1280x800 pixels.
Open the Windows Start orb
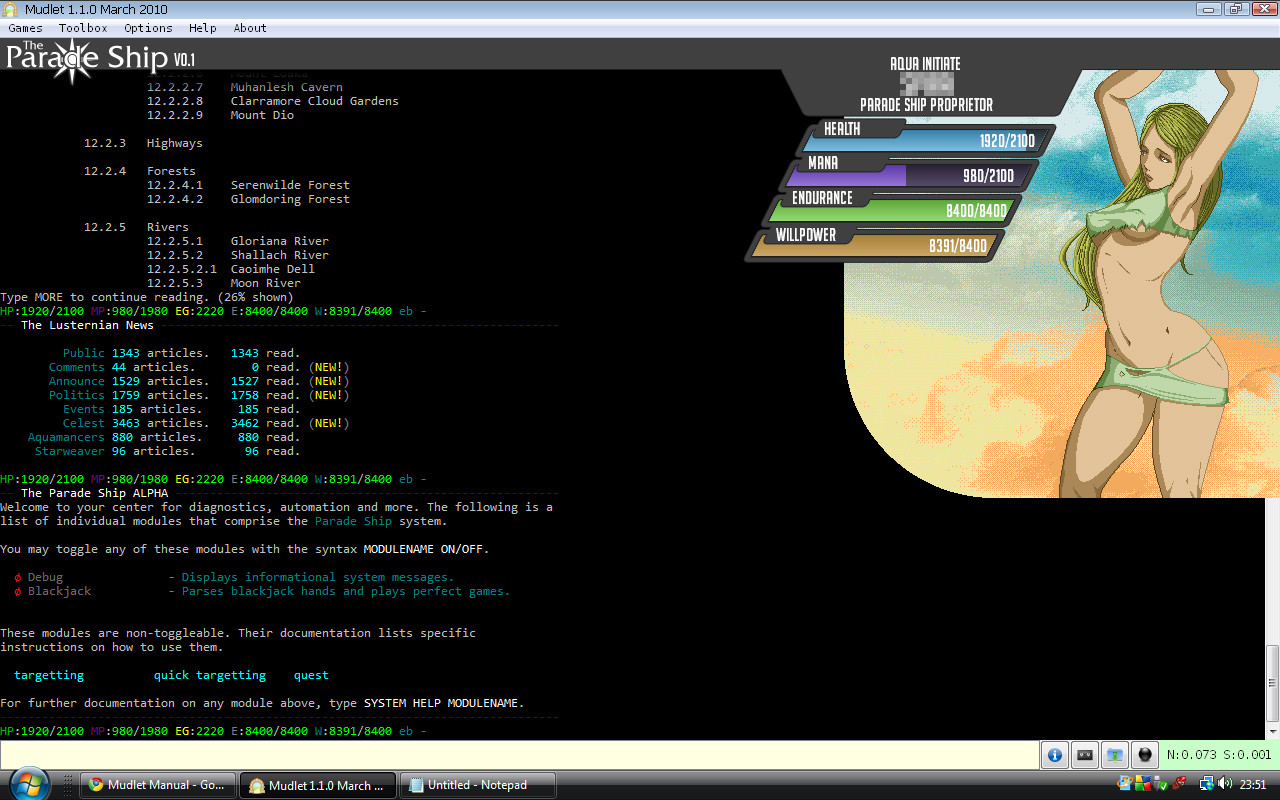pyautogui.click(x=28, y=783)
